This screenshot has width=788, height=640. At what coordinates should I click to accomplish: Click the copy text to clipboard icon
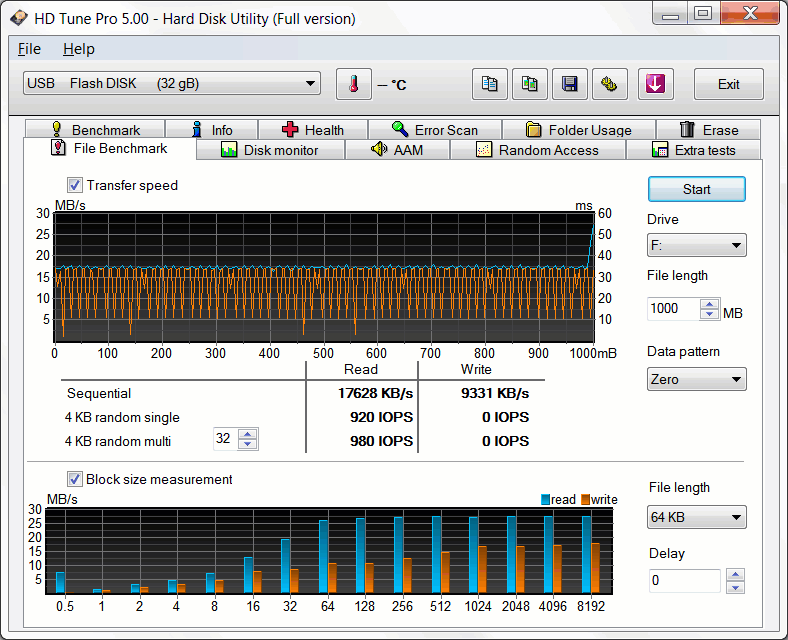point(489,84)
